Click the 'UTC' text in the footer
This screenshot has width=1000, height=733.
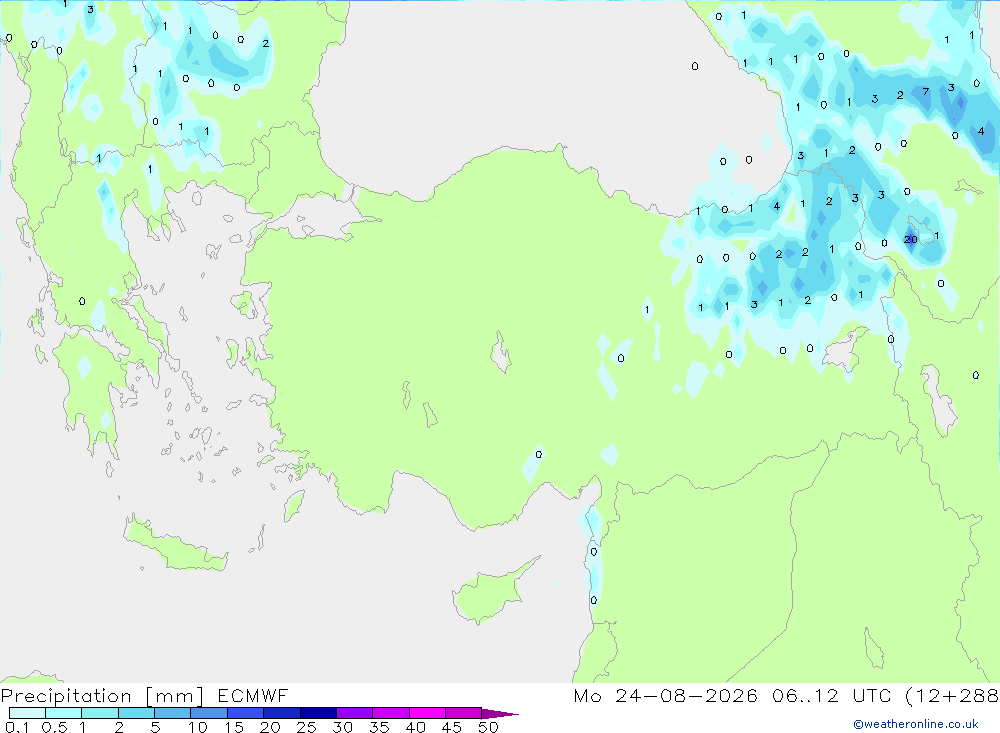click(x=872, y=695)
